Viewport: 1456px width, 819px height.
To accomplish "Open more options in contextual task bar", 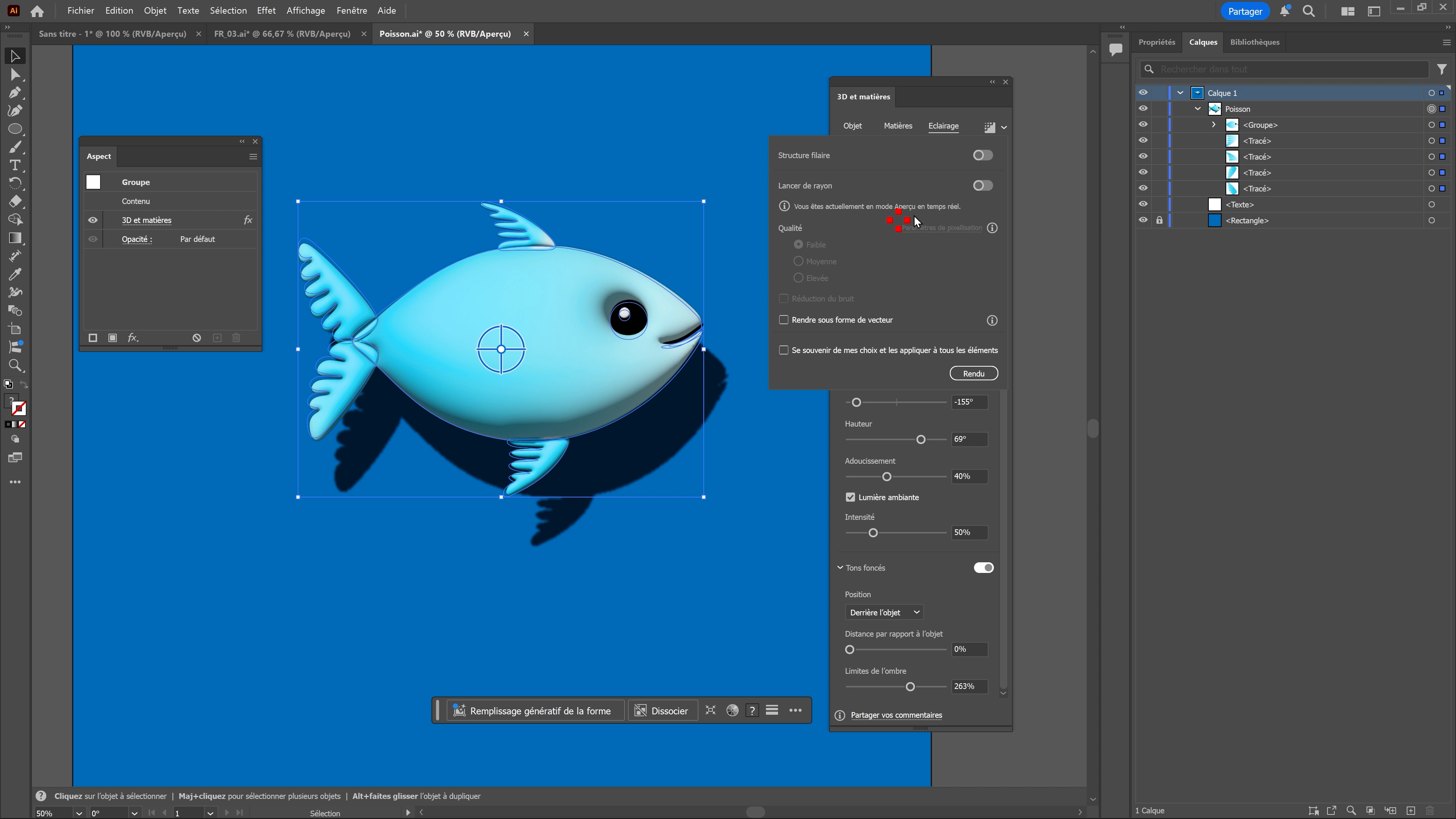I will (x=795, y=711).
